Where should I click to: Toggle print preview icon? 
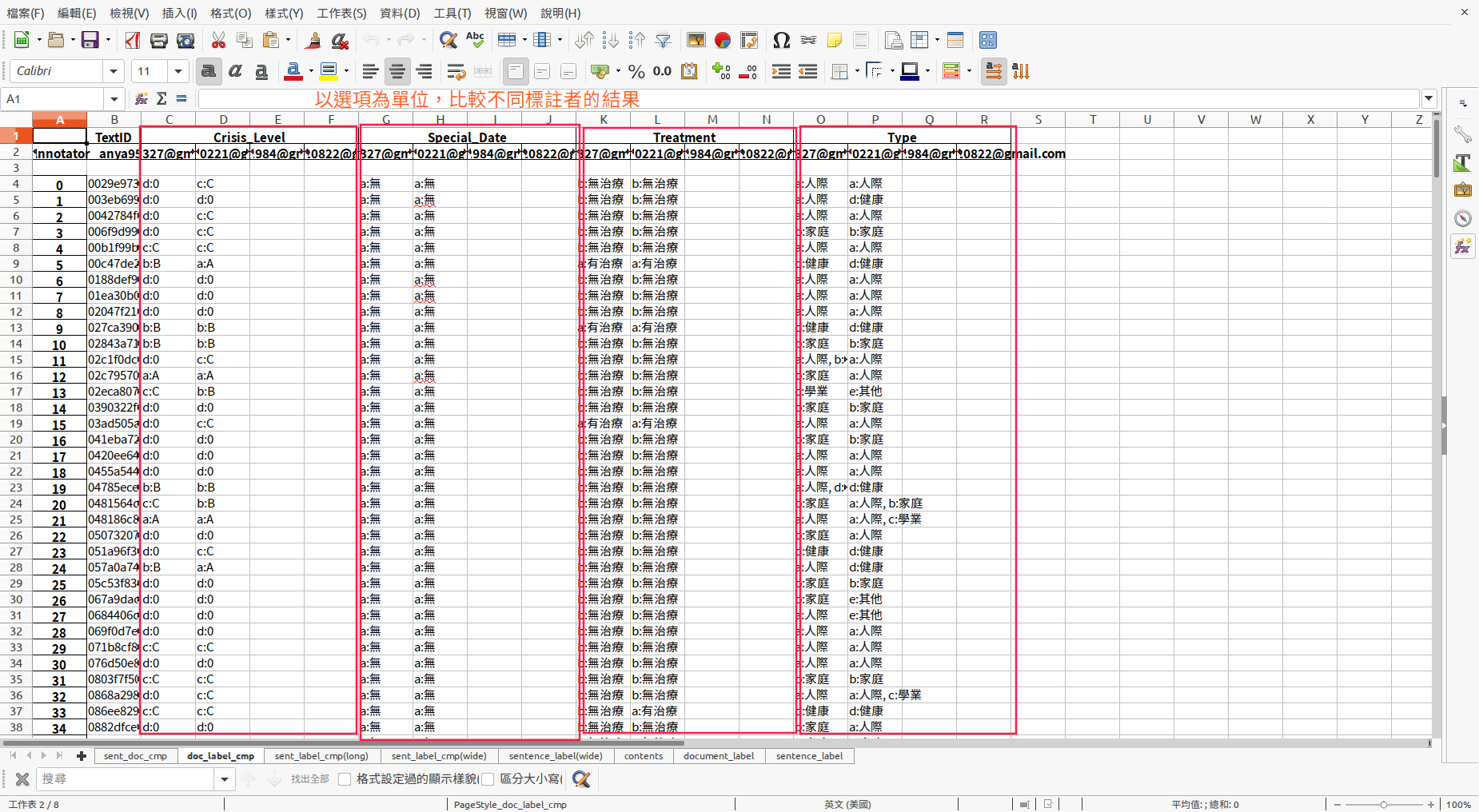coord(185,40)
